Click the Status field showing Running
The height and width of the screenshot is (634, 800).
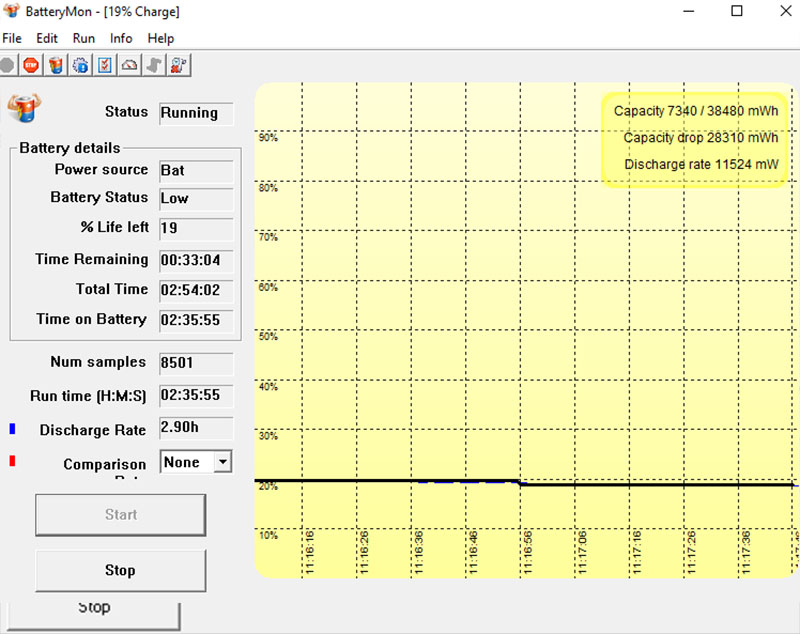[196, 113]
